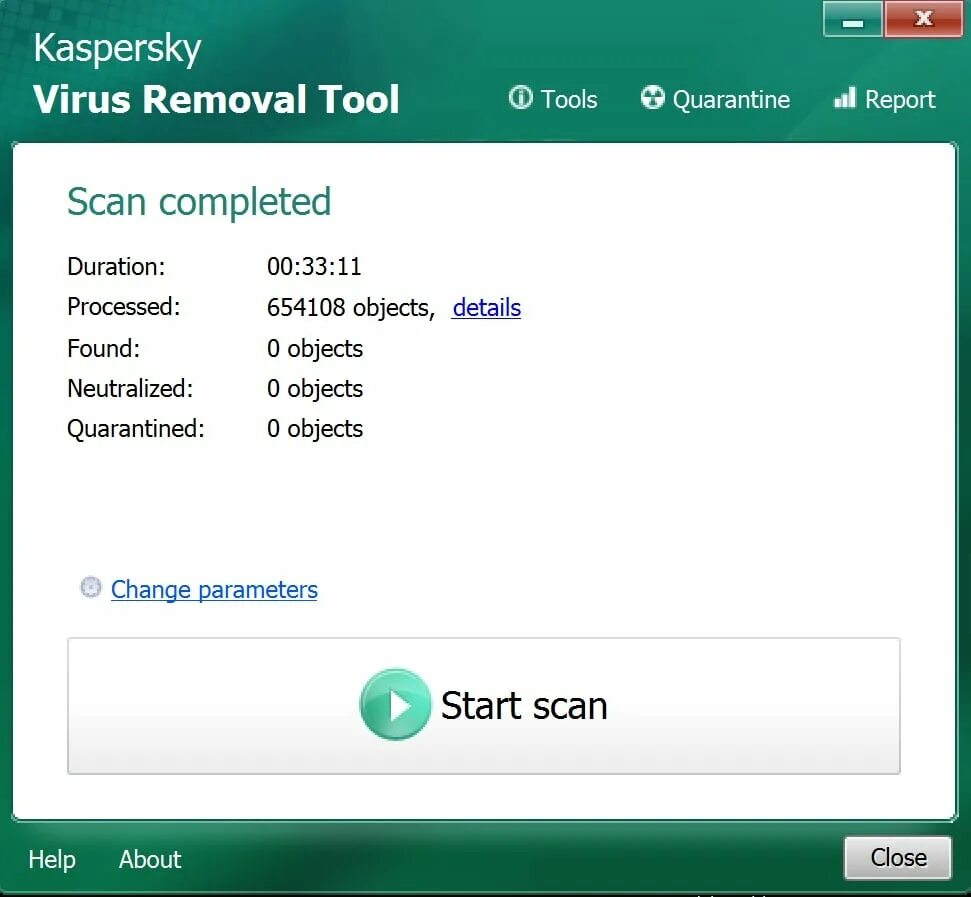
Task: Click the Scan completed heading
Action: point(199,202)
